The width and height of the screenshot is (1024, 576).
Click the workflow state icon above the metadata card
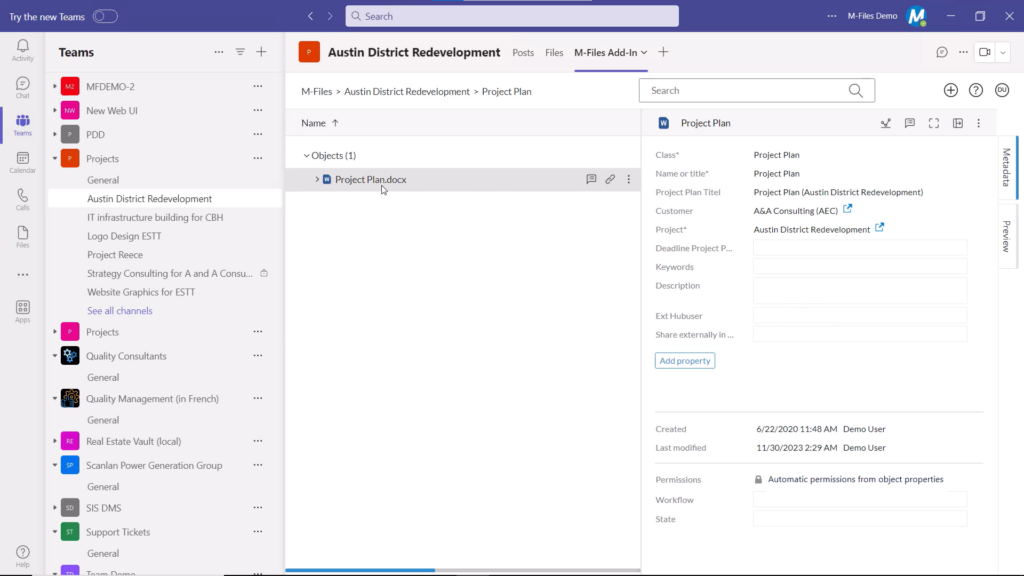(x=885, y=123)
